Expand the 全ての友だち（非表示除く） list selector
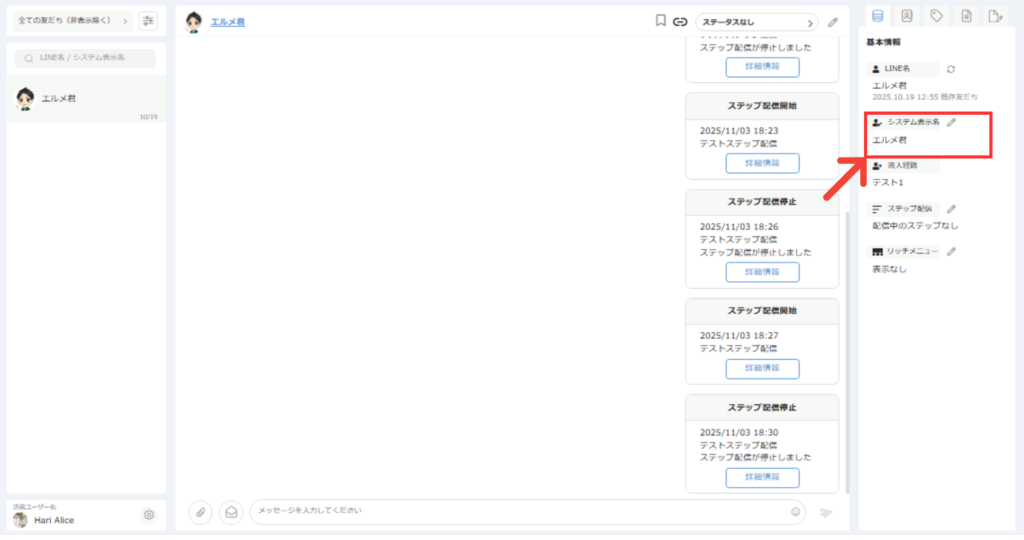Viewport: 1024px width, 540px height. pos(71,21)
